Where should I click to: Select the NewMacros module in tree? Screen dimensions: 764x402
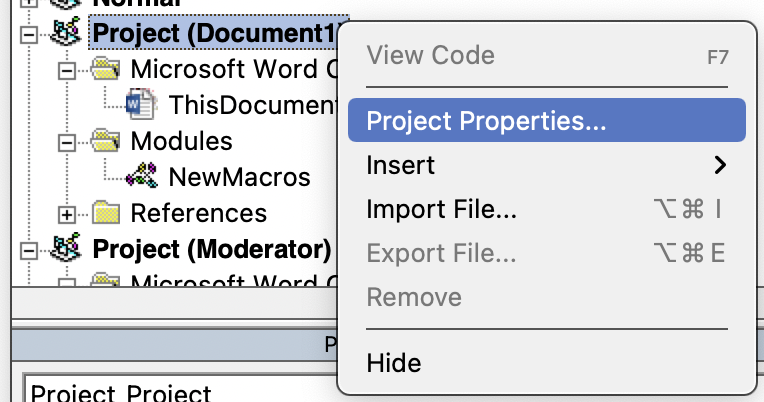tap(239, 177)
